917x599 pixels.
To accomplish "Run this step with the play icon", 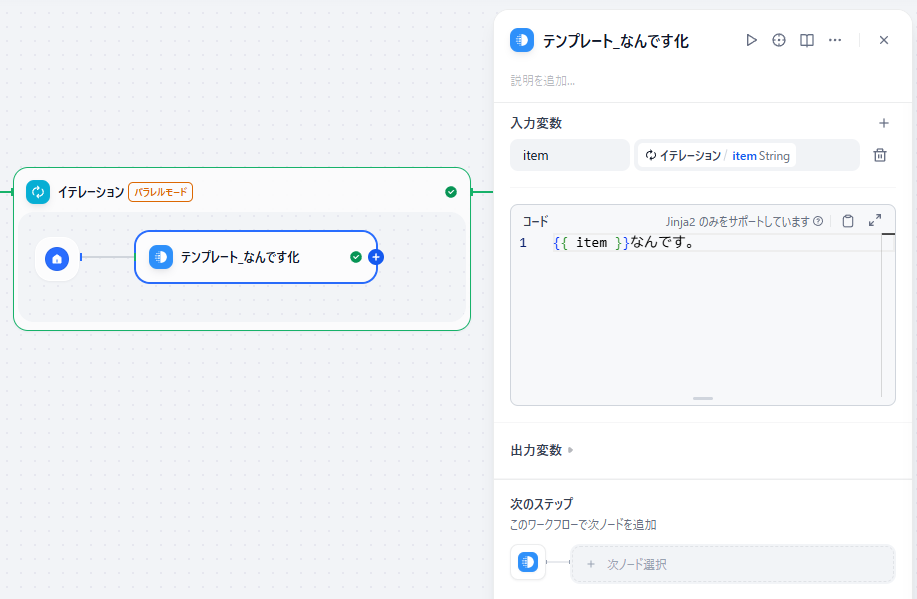I will click(751, 40).
